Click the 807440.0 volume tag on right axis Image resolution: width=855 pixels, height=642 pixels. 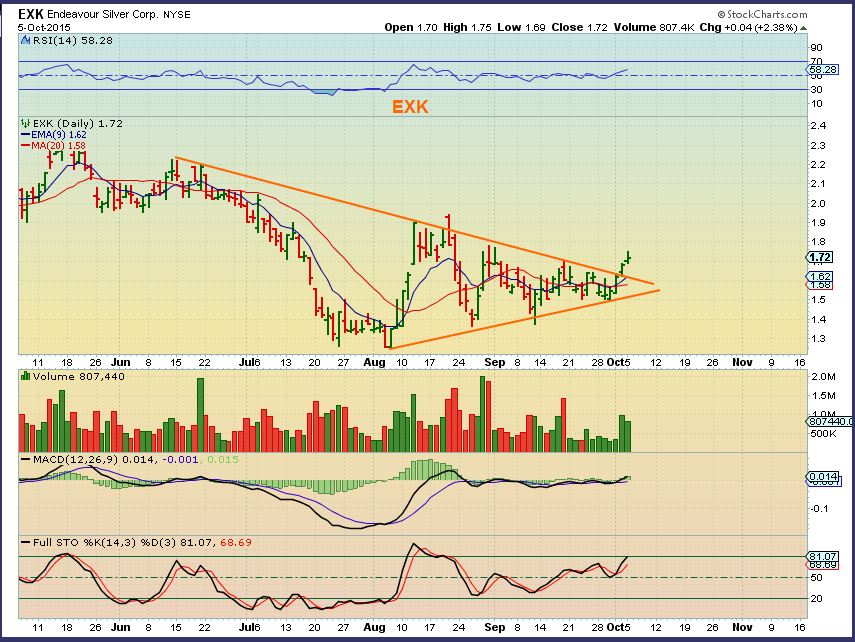click(830, 422)
